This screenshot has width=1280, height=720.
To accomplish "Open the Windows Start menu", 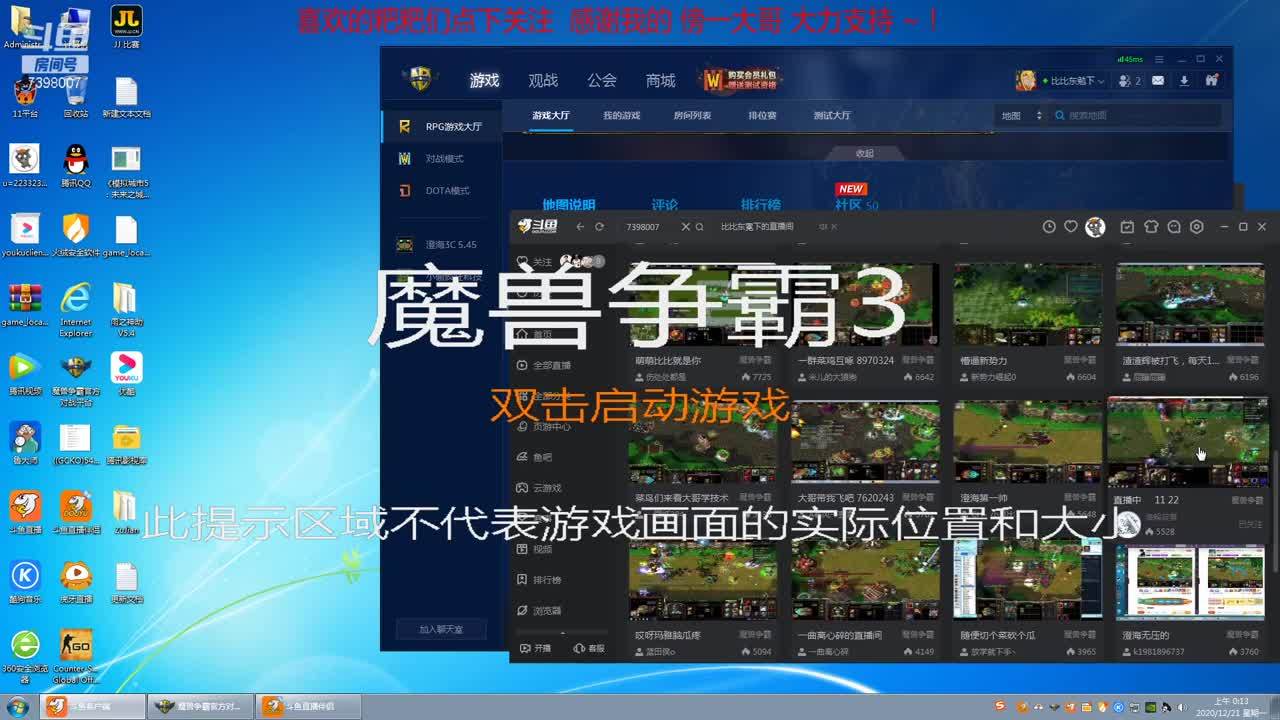I will pyautogui.click(x=17, y=706).
